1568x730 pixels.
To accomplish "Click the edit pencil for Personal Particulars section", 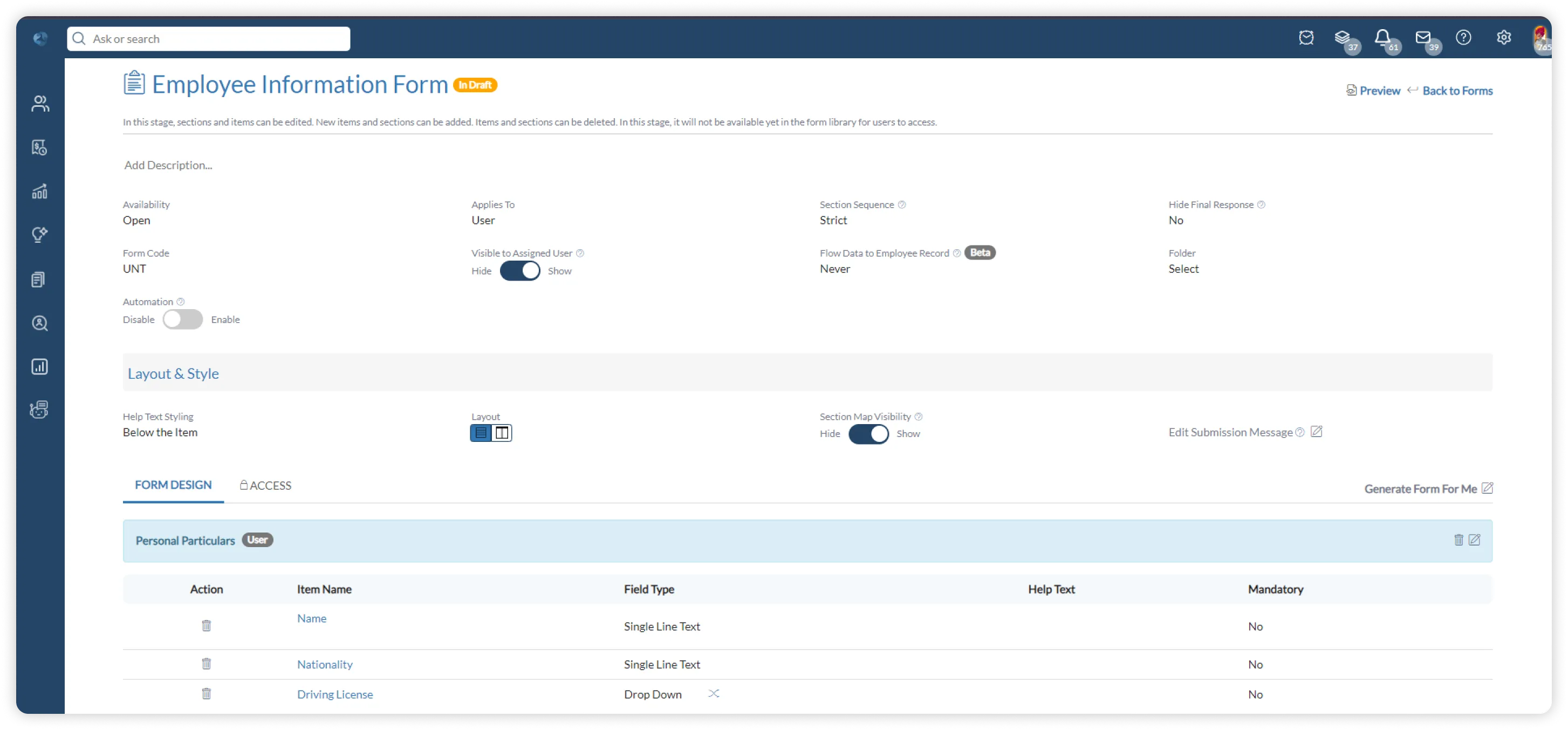I will 1474,540.
